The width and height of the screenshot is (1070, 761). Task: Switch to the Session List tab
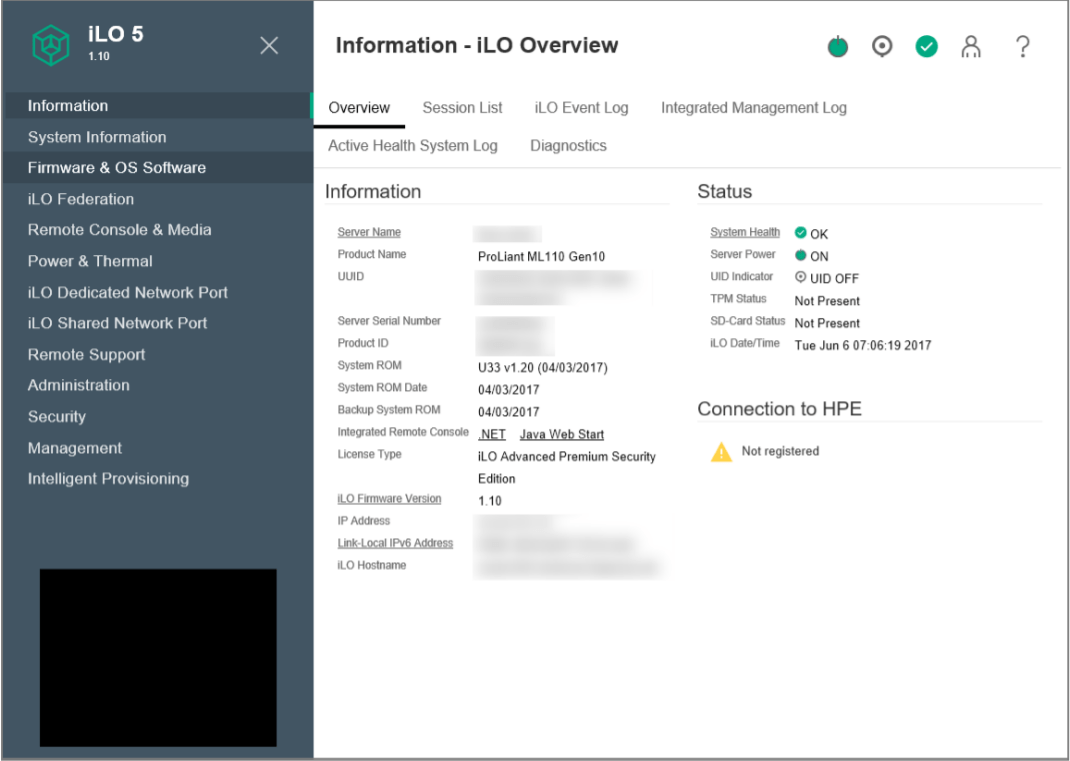[x=462, y=108]
